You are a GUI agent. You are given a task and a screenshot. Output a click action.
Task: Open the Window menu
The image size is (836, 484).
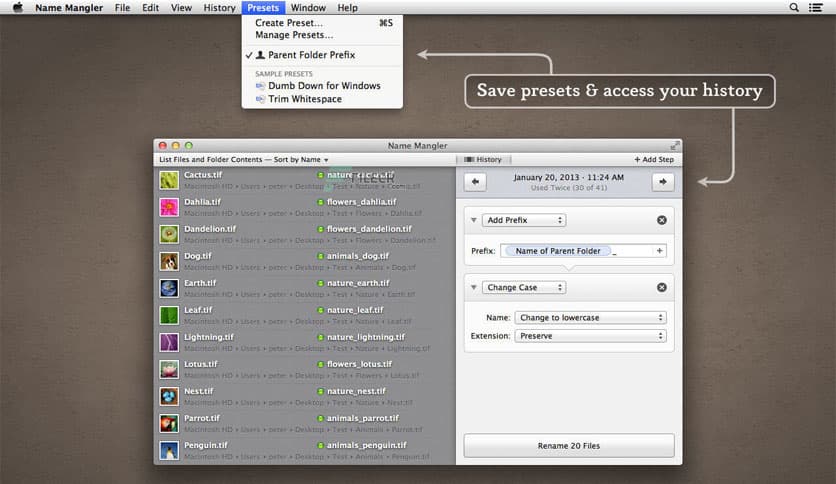pyautogui.click(x=308, y=7)
